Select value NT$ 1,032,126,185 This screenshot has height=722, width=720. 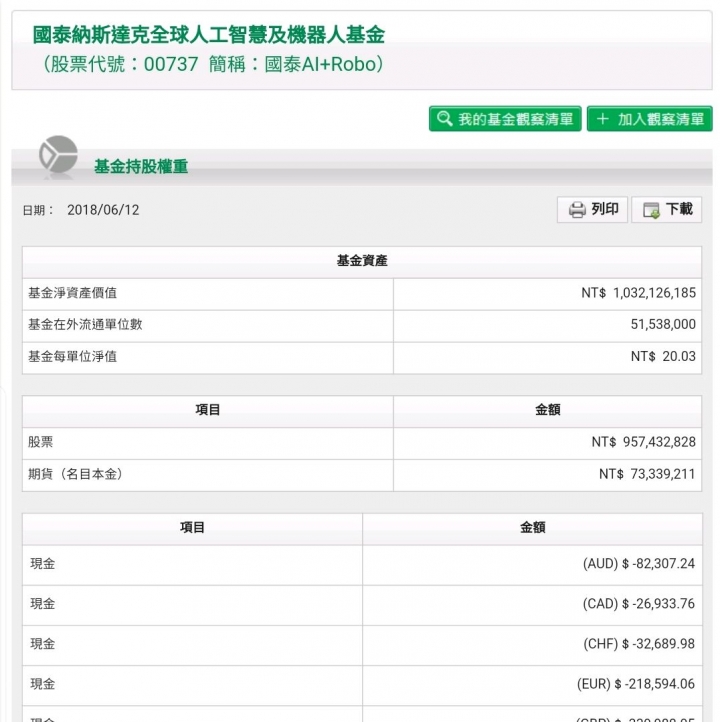click(x=638, y=293)
